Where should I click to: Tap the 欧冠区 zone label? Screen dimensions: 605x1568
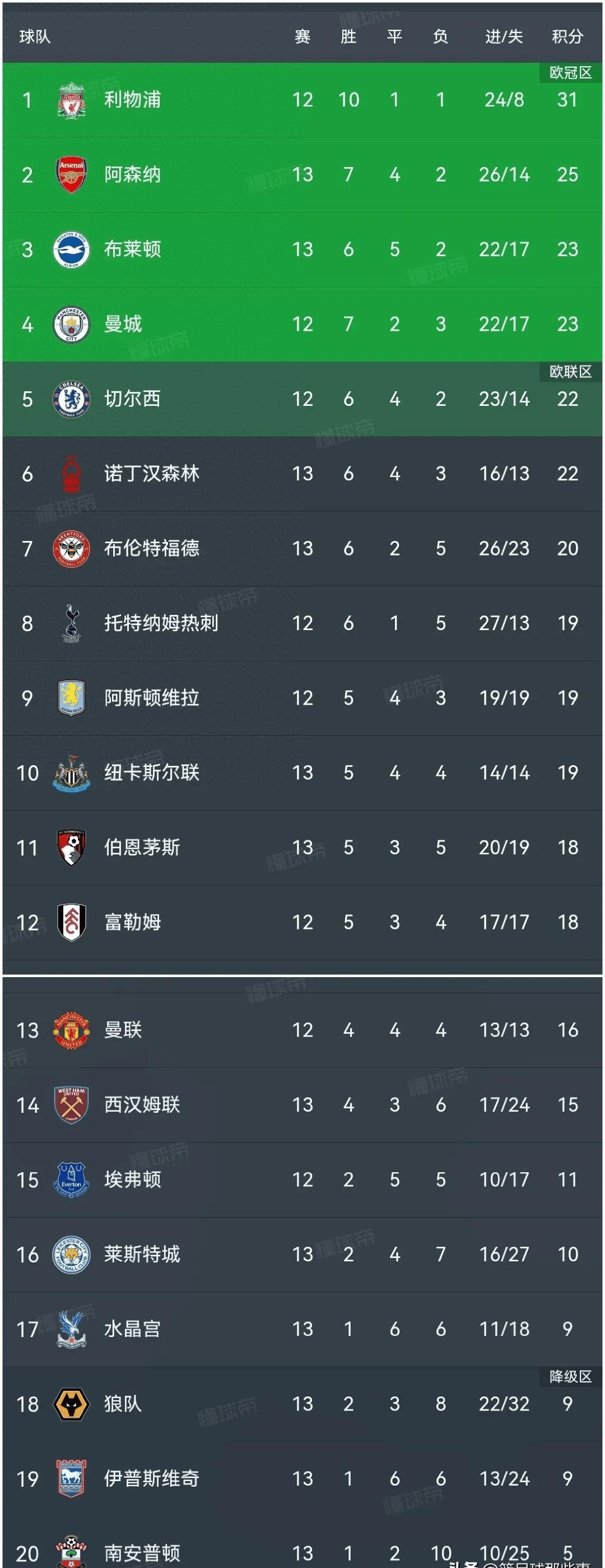570,73
